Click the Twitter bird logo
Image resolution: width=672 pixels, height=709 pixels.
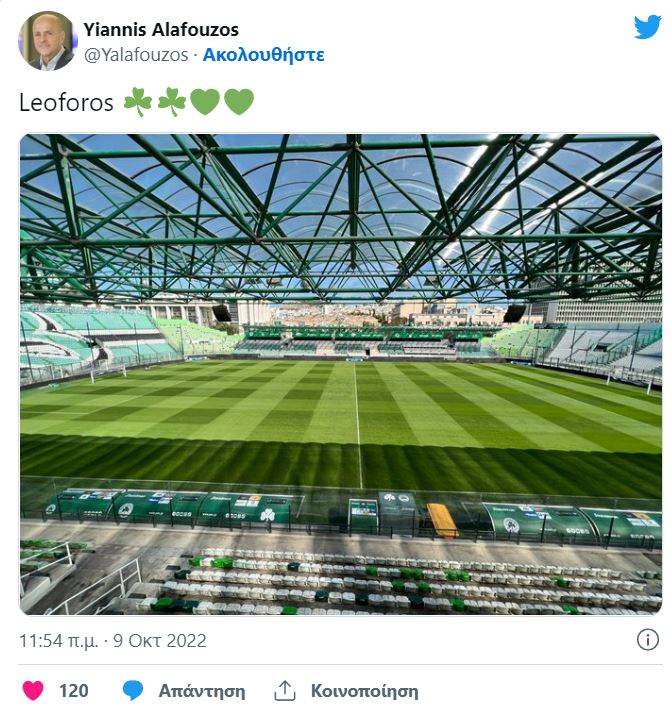pos(647,27)
